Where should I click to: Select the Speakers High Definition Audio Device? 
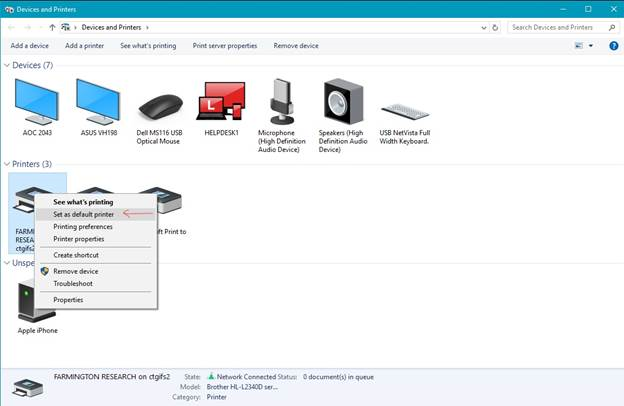[x=343, y=101]
